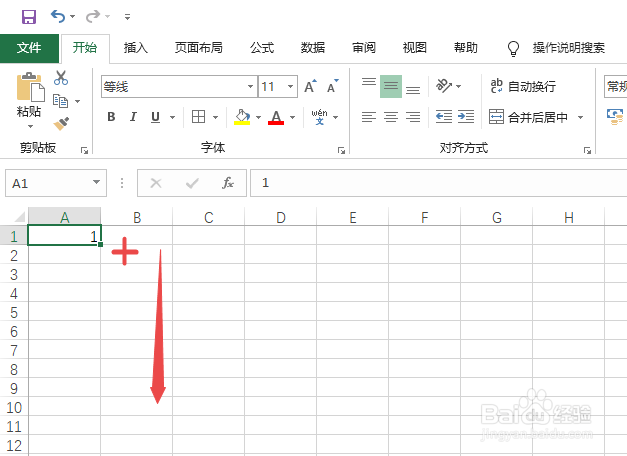This screenshot has width=627, height=456.
Task: Expand the 粘贴 options arrow
Action: (30, 126)
